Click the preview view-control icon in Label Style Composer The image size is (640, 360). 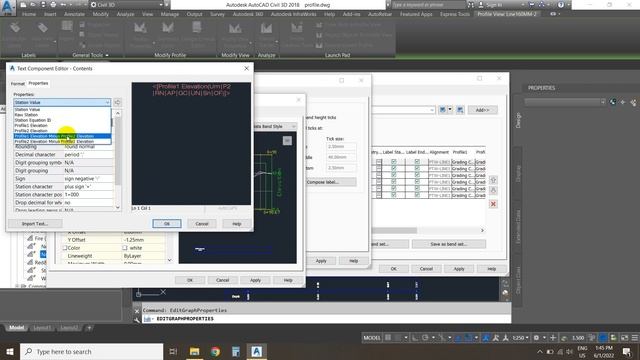287,141
